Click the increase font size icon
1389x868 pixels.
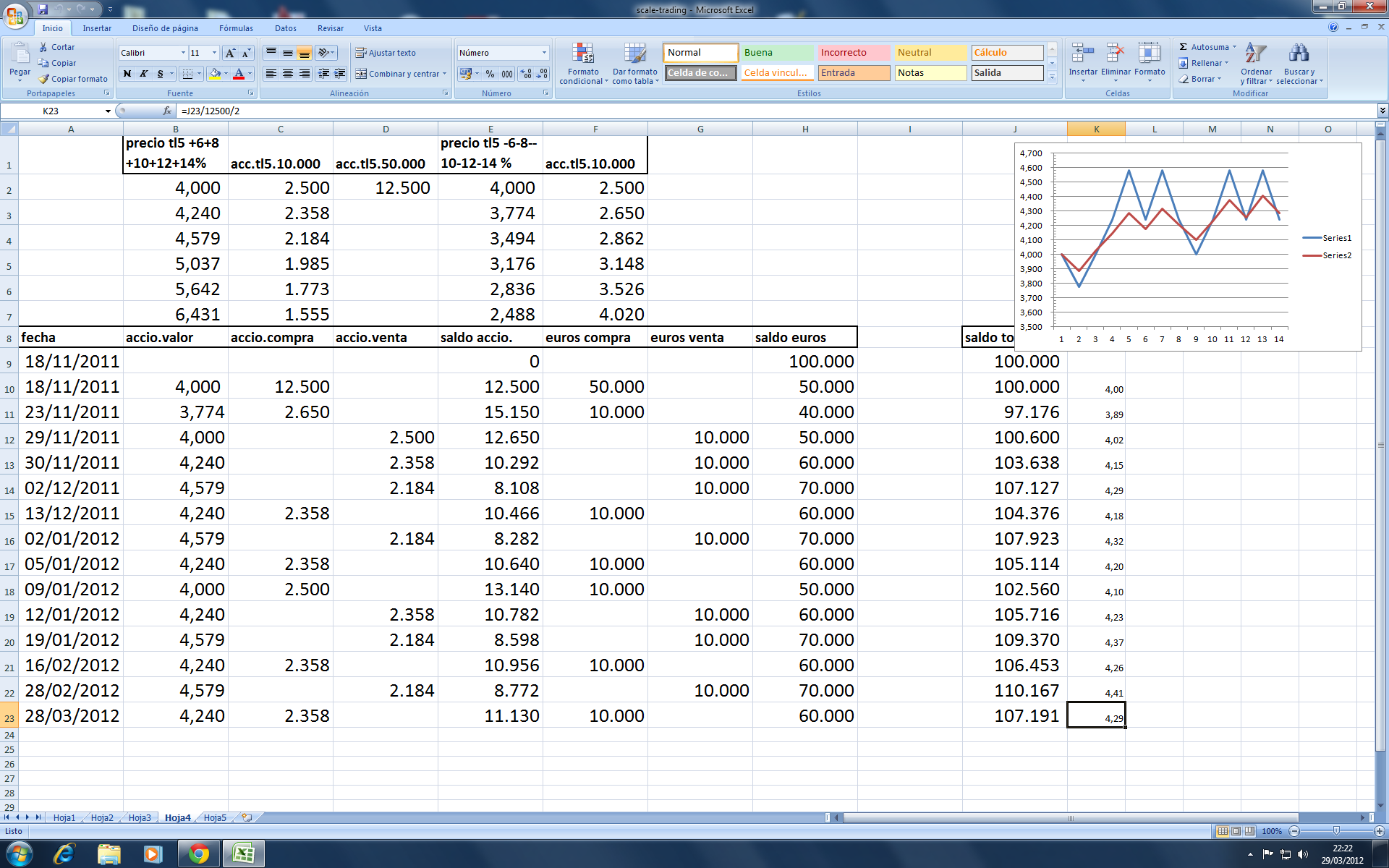point(230,53)
